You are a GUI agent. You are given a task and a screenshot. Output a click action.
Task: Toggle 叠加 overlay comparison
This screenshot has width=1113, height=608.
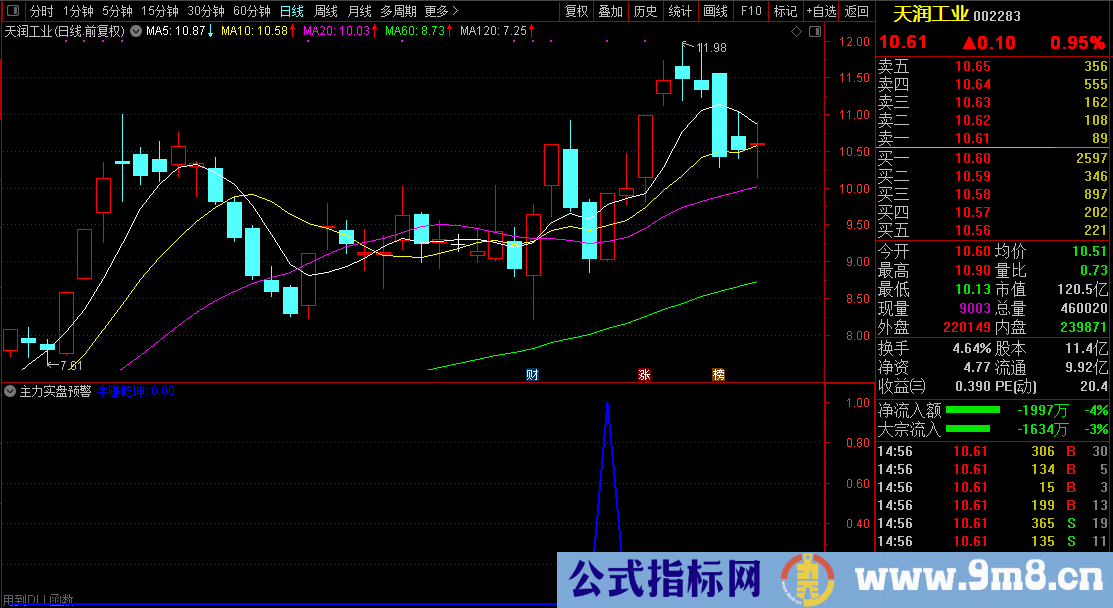(610, 11)
